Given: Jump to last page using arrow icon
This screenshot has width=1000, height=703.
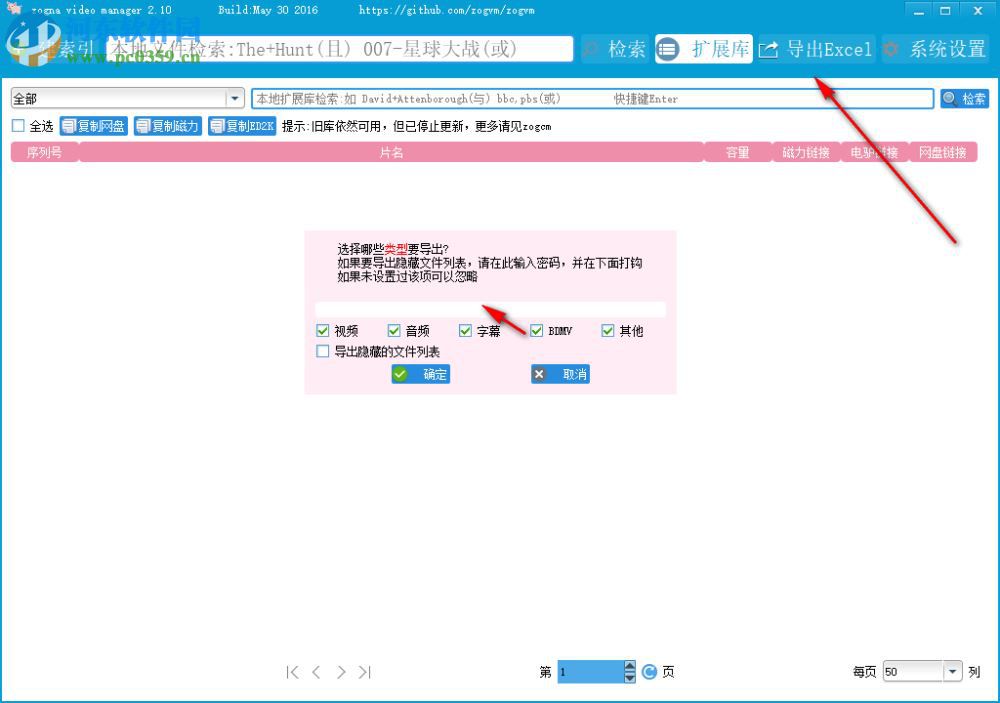Looking at the screenshot, I should (365, 672).
